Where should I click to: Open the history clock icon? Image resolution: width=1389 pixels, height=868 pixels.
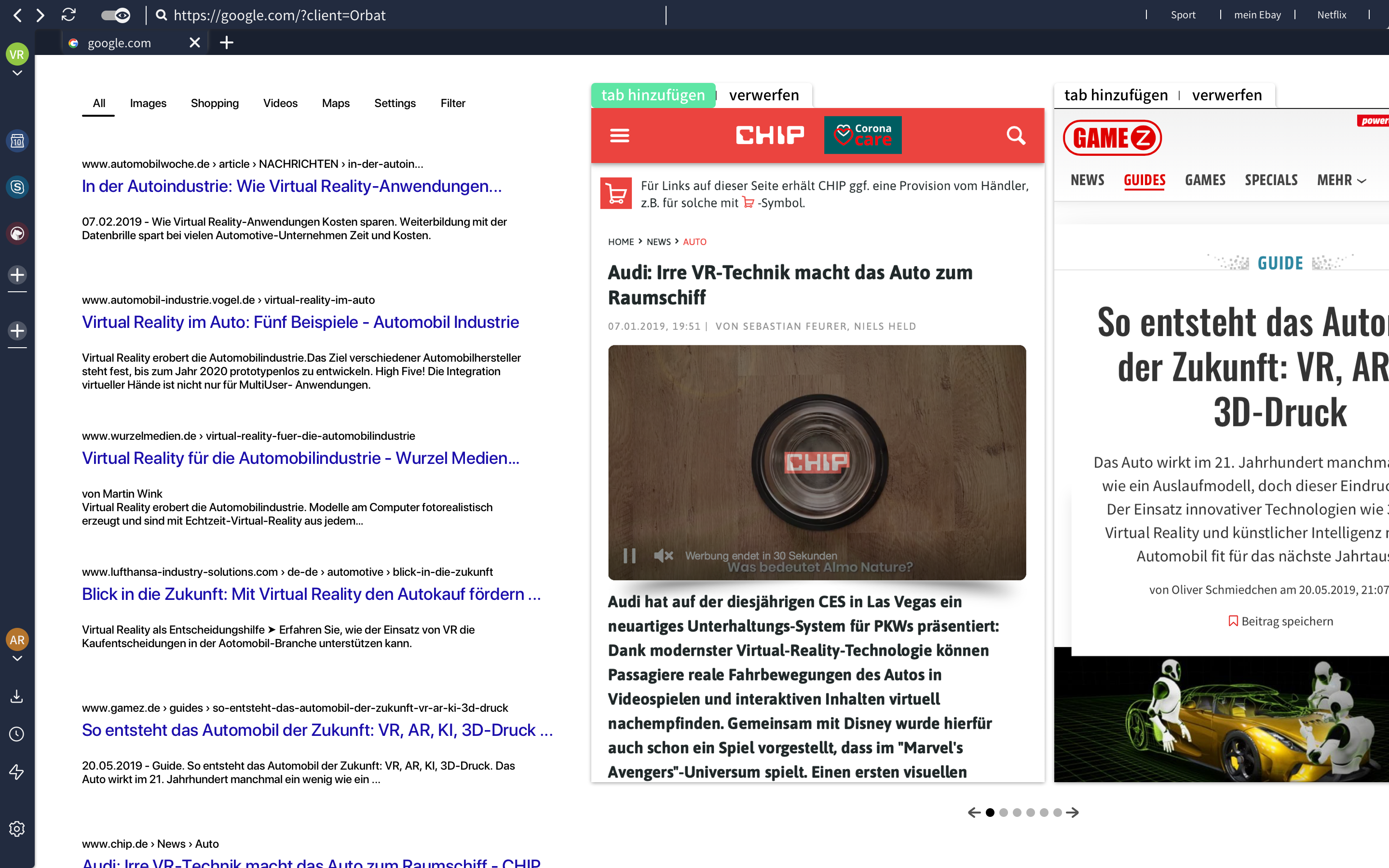click(x=17, y=734)
